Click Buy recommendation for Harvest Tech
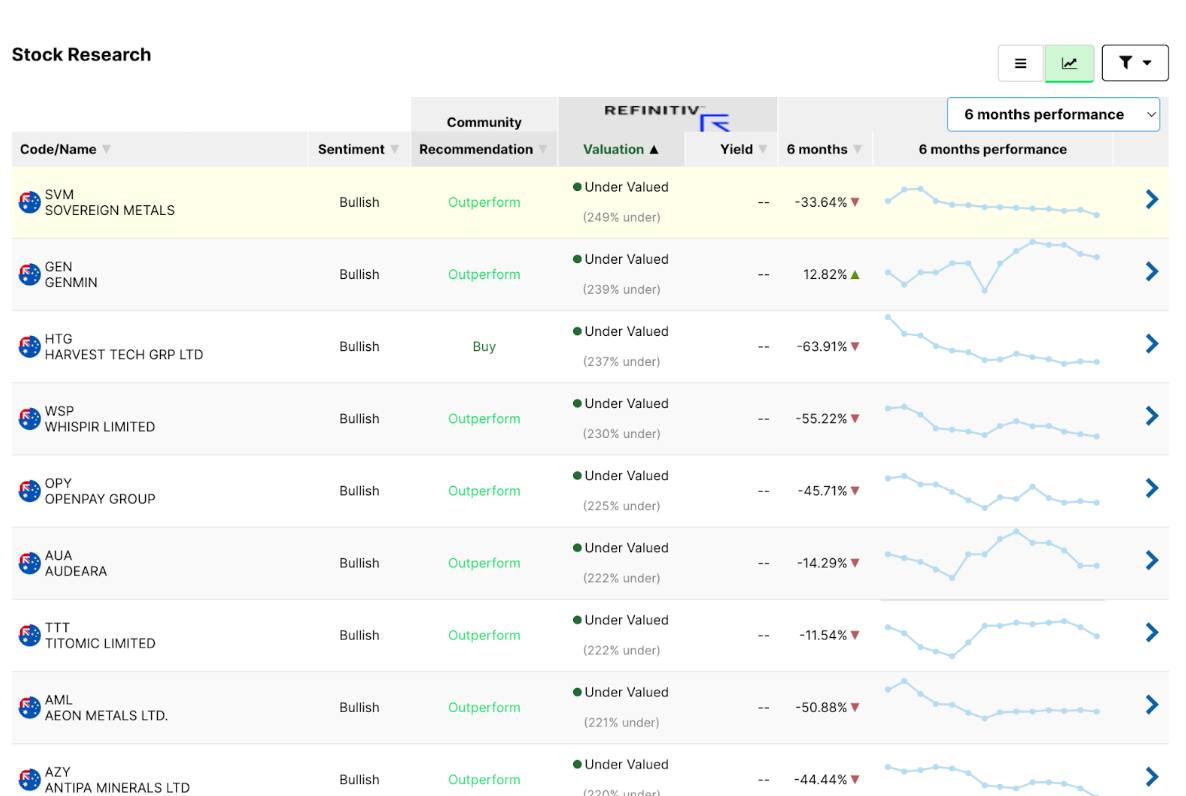1186x796 pixels. tap(484, 347)
